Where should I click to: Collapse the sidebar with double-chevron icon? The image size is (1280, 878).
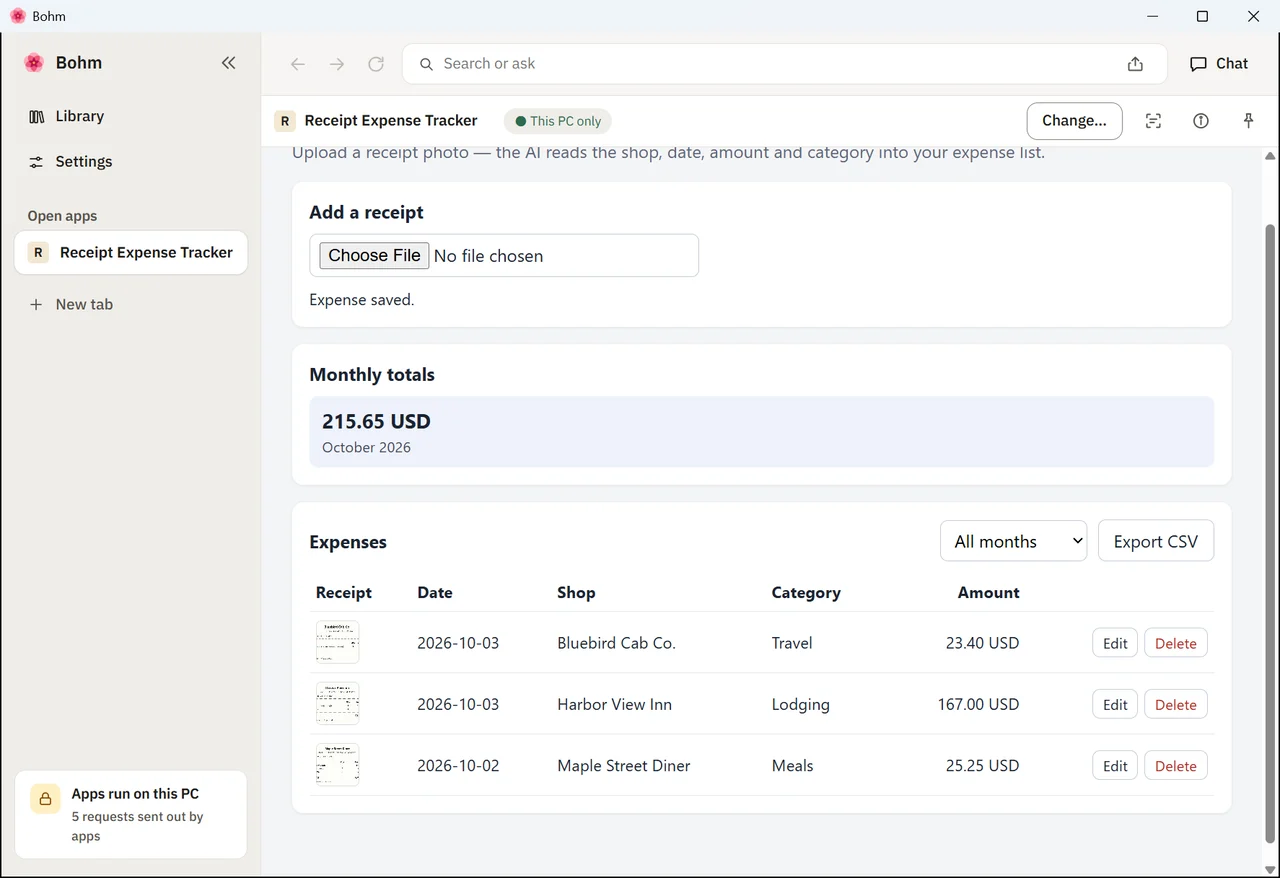pos(229,63)
